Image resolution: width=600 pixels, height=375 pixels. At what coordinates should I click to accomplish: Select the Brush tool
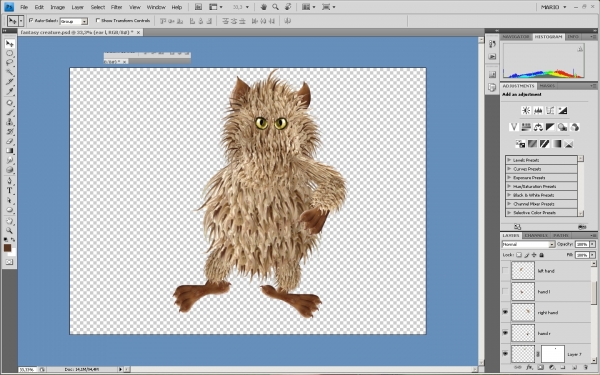tap(10, 112)
